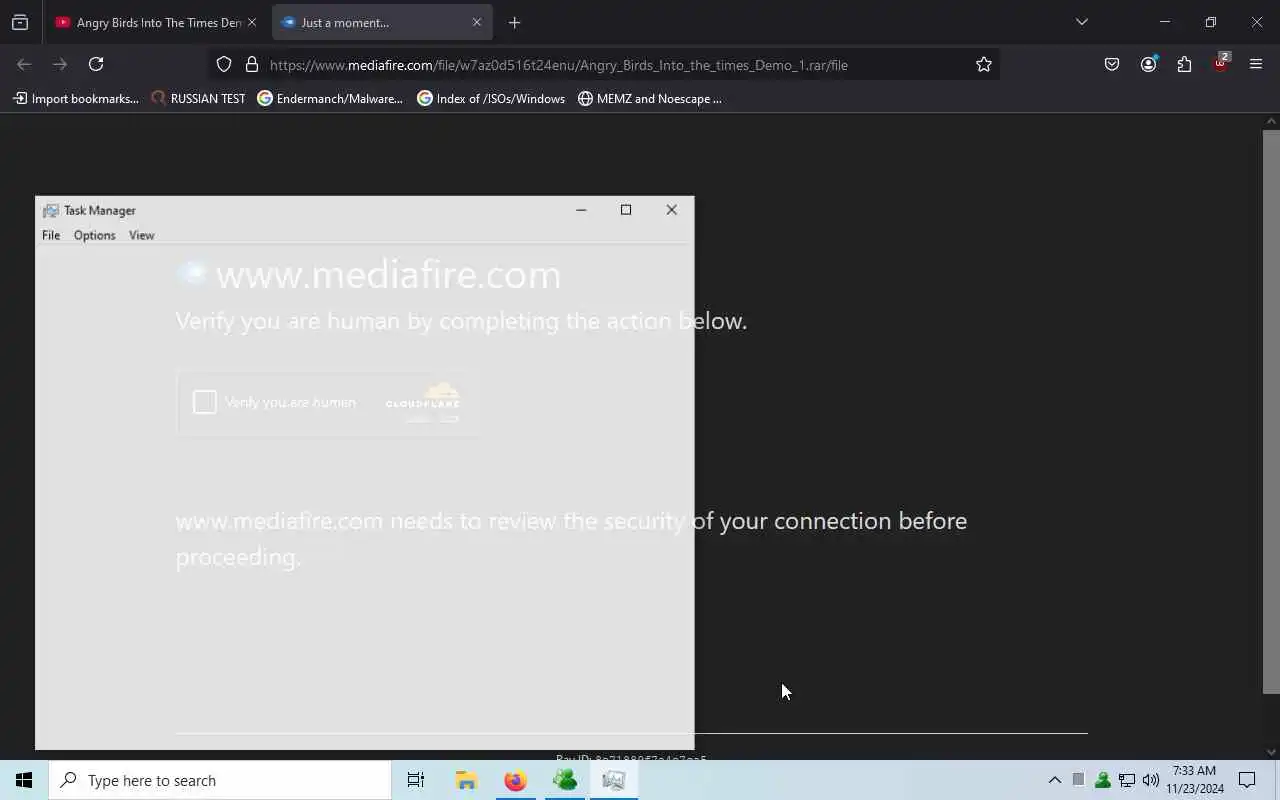Open the Windows Start menu

click(24, 780)
